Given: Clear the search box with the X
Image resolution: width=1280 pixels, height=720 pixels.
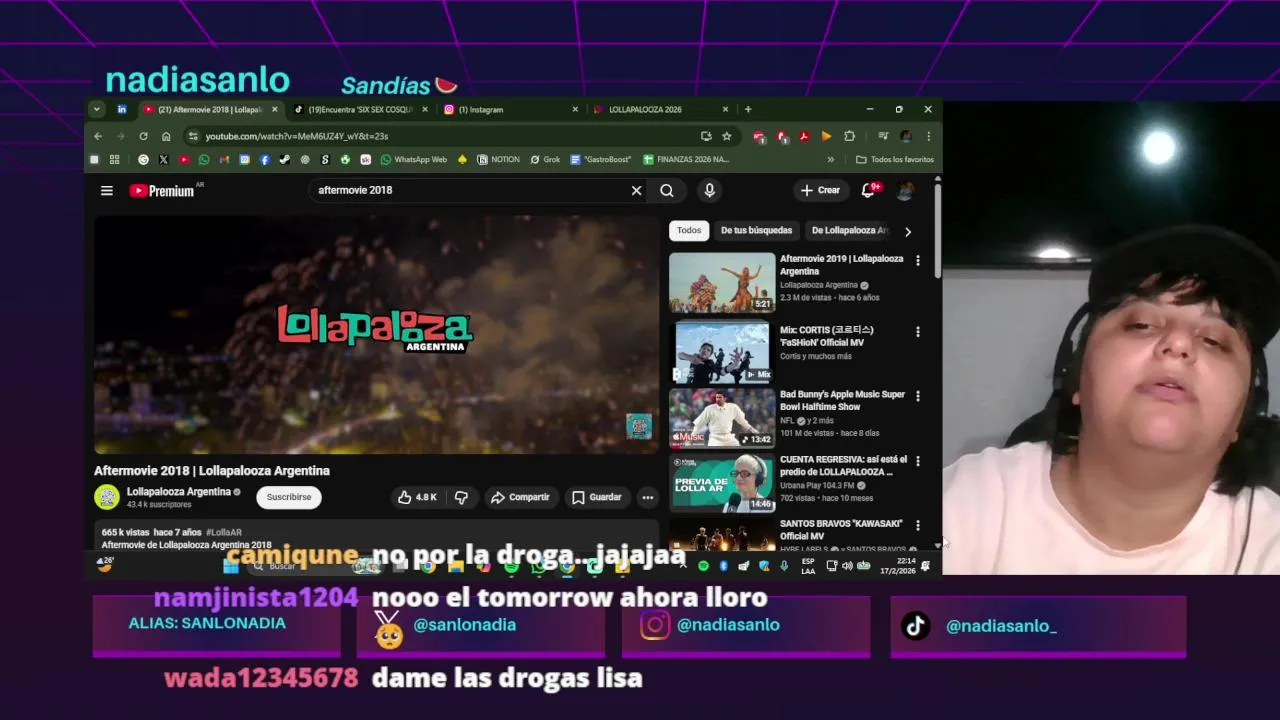Looking at the screenshot, I should click(x=636, y=190).
